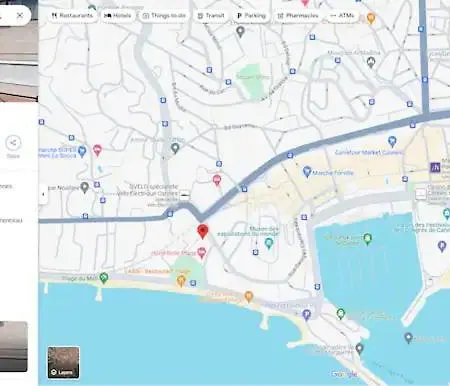Select the Transit filter chip
The image size is (450, 386).
(211, 16)
